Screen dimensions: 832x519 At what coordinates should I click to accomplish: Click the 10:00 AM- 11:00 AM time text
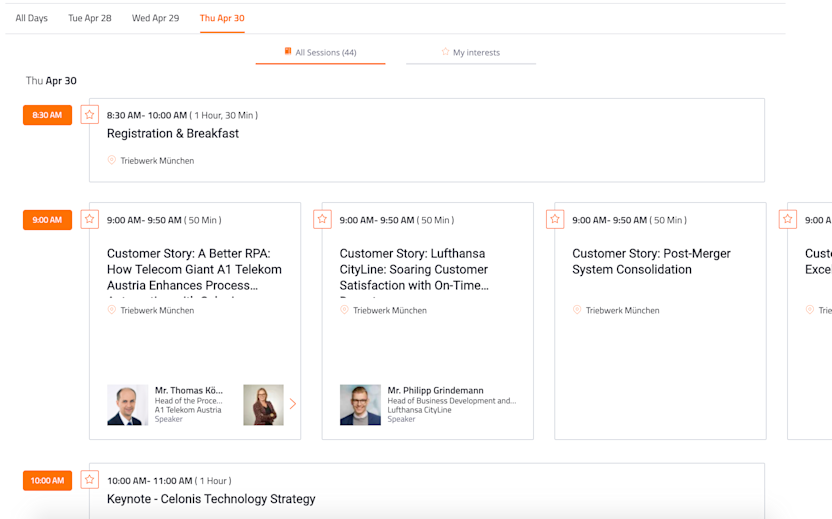(150, 481)
